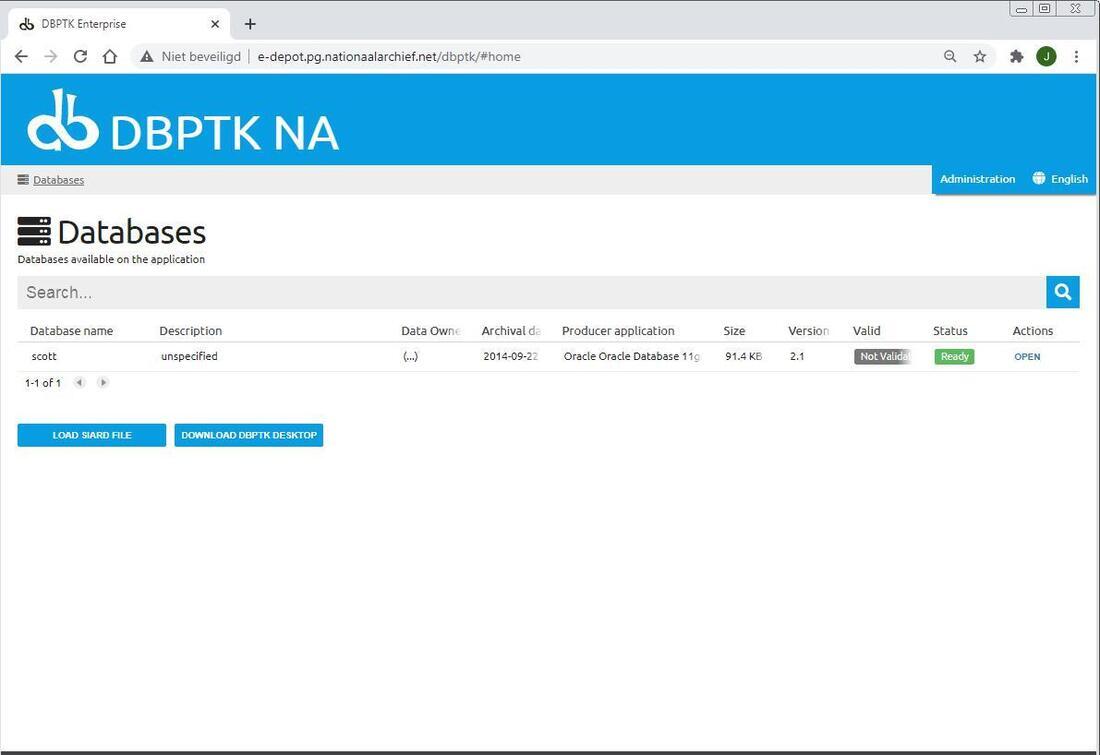Reload the page with refresh icon

pos(80,57)
